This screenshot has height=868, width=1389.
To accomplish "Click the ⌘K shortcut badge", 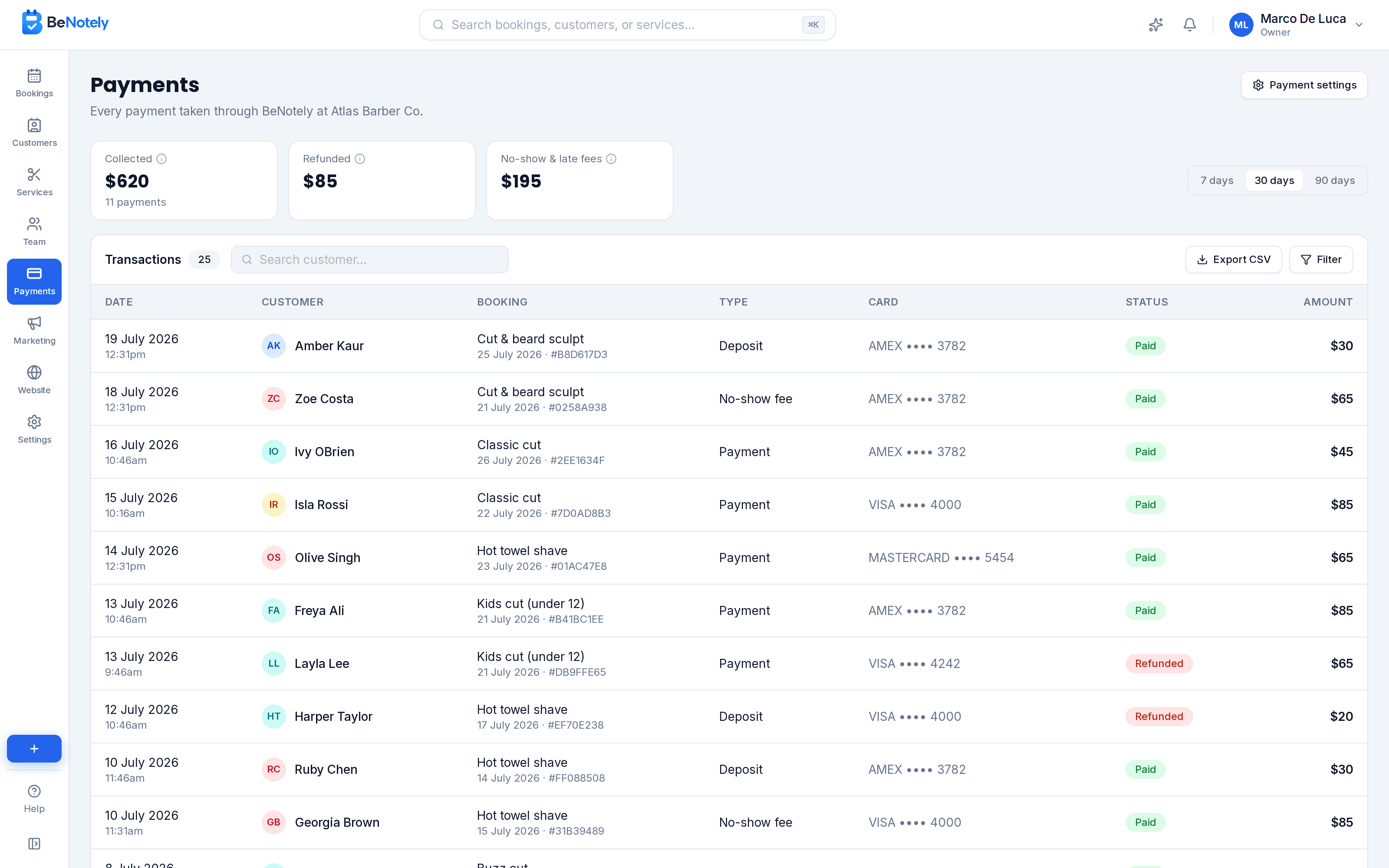I will point(813,25).
